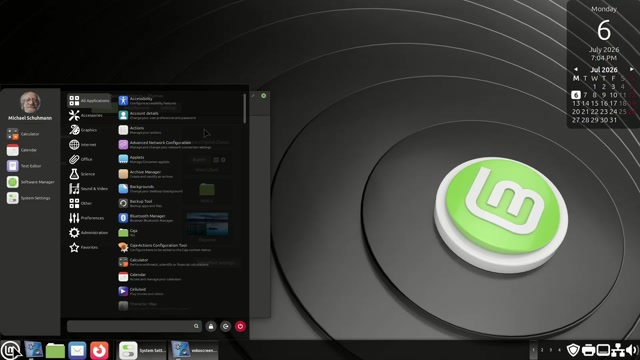Launch Software Manager from favorites
The image size is (640, 360).
pos(31,182)
